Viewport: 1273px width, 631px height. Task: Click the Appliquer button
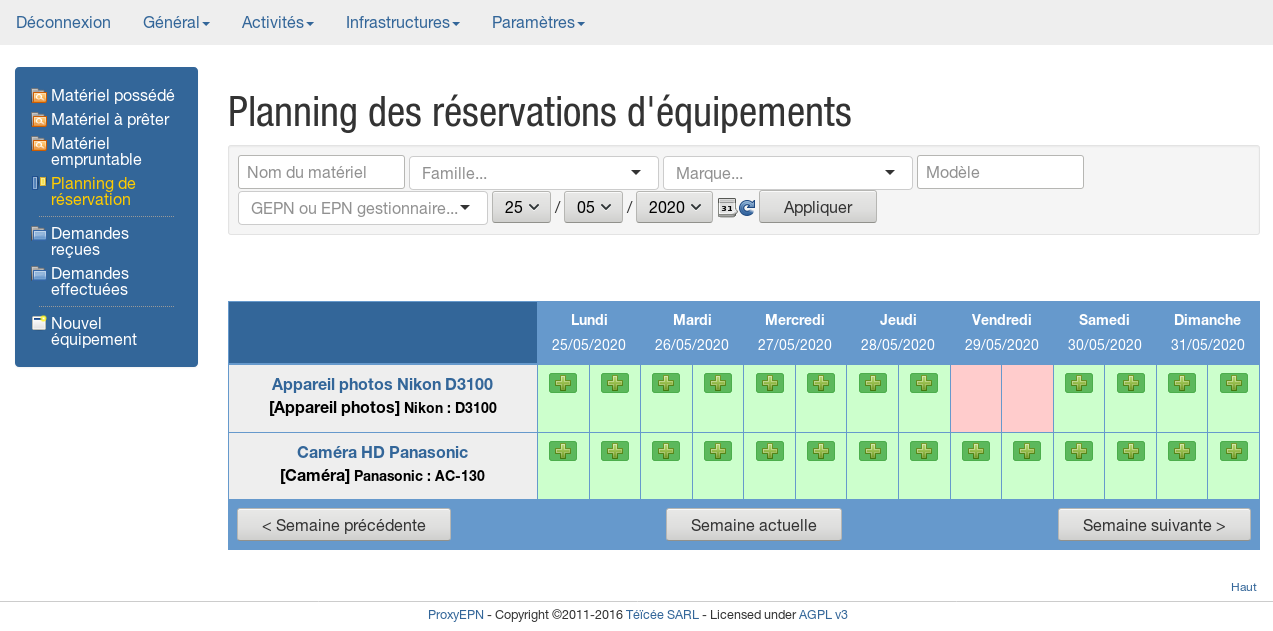click(817, 208)
